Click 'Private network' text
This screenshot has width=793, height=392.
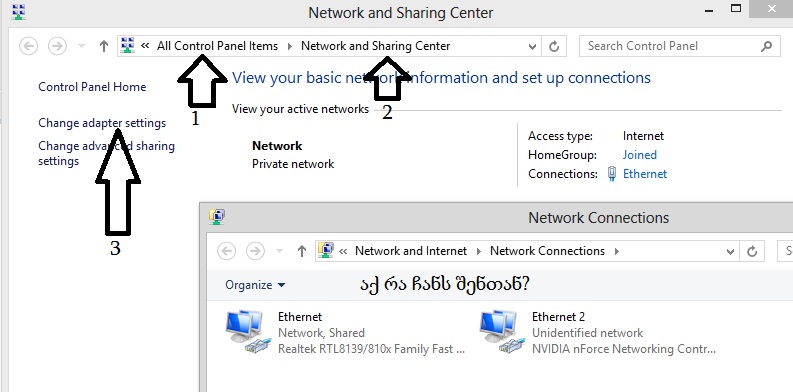(x=293, y=164)
